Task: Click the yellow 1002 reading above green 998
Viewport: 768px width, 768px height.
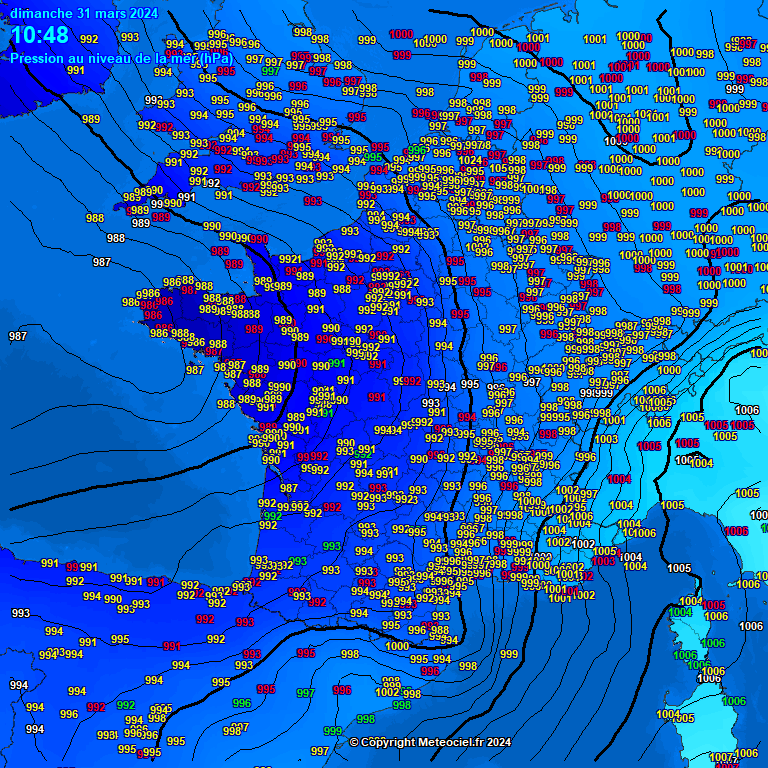Action: (388, 692)
